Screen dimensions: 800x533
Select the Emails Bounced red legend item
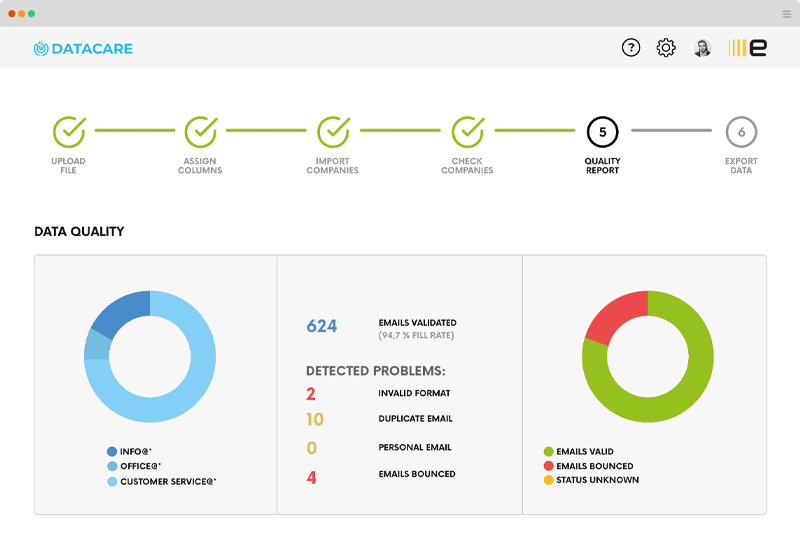pos(588,466)
